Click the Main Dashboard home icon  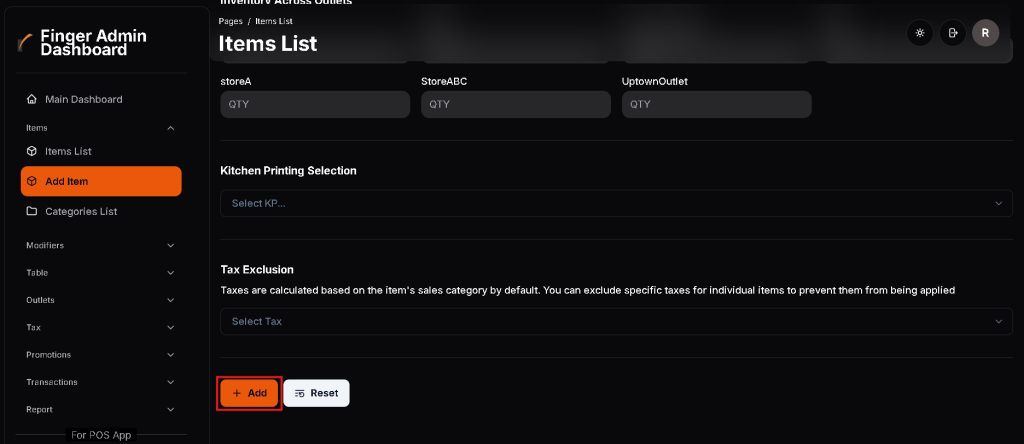coord(32,99)
